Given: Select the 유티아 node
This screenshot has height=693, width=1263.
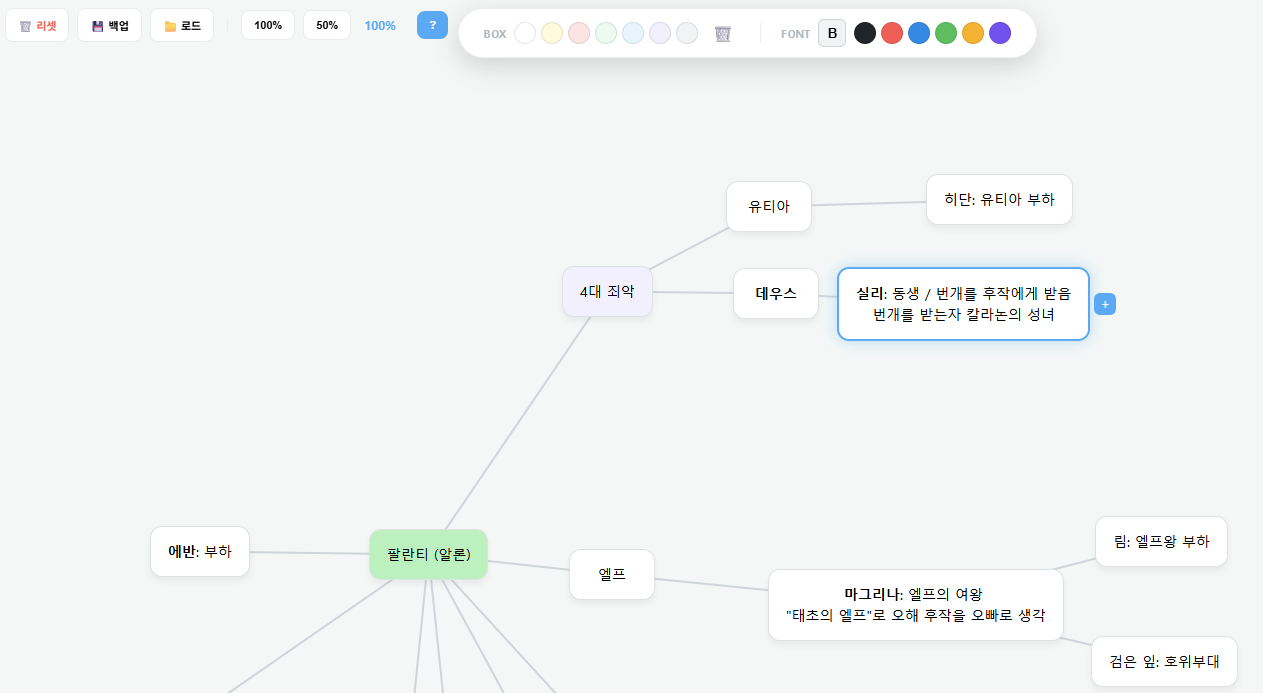Looking at the screenshot, I should (x=768, y=206).
